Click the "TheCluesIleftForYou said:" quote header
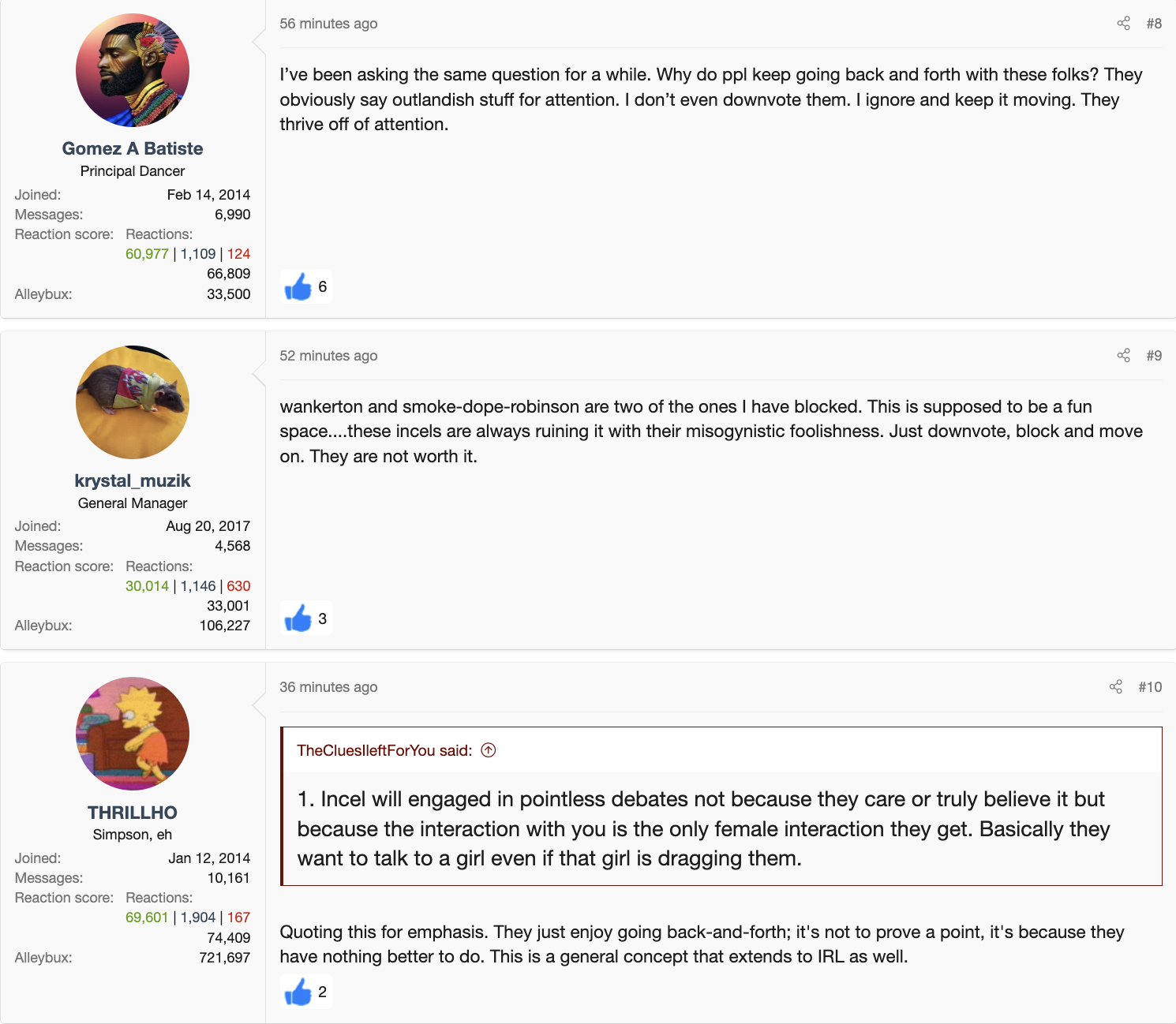The image size is (1176, 1024). point(384,750)
